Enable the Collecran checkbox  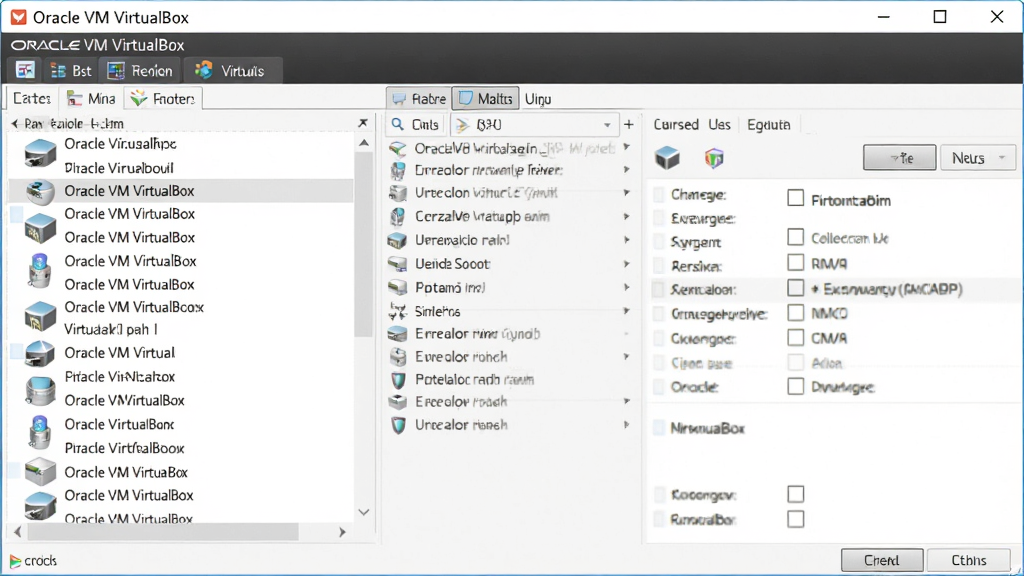[x=795, y=236]
